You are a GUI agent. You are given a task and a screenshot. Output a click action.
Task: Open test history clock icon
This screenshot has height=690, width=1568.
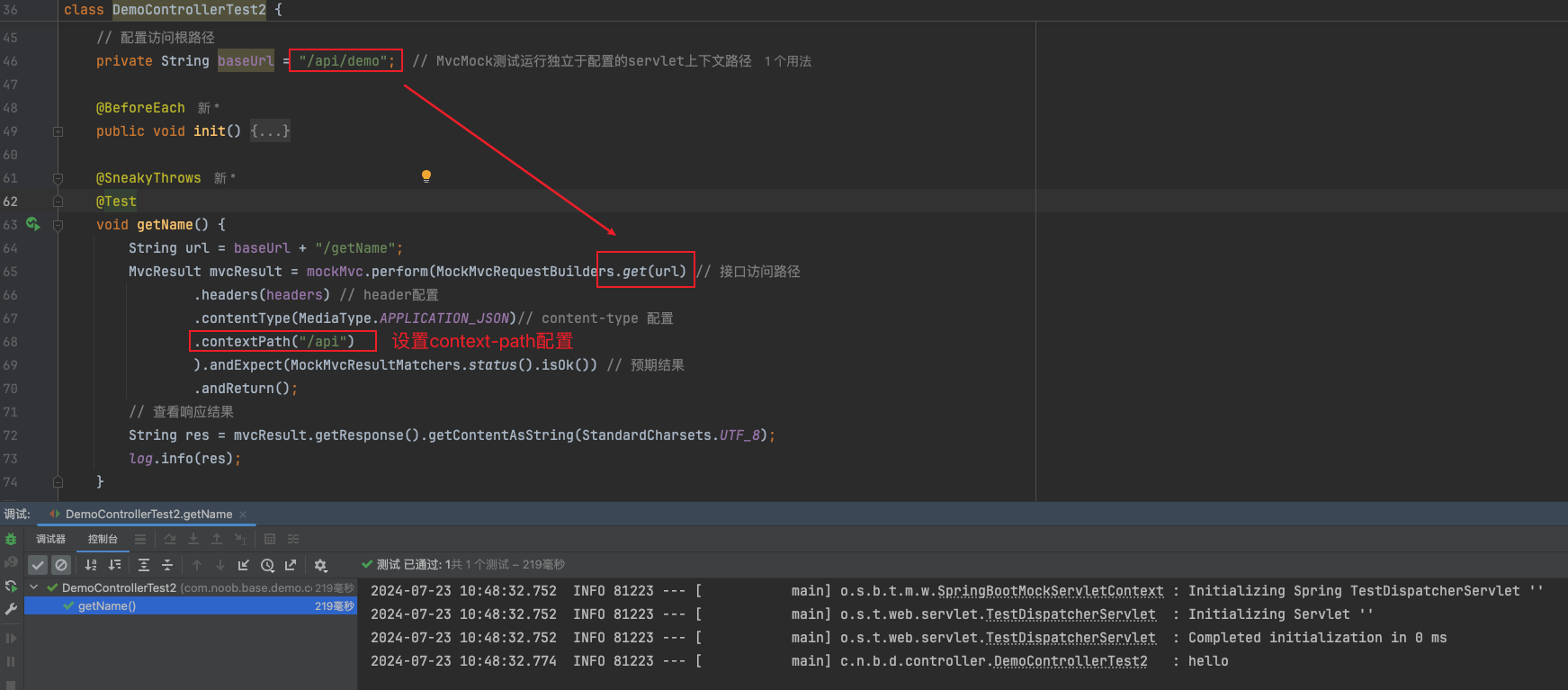click(267, 565)
